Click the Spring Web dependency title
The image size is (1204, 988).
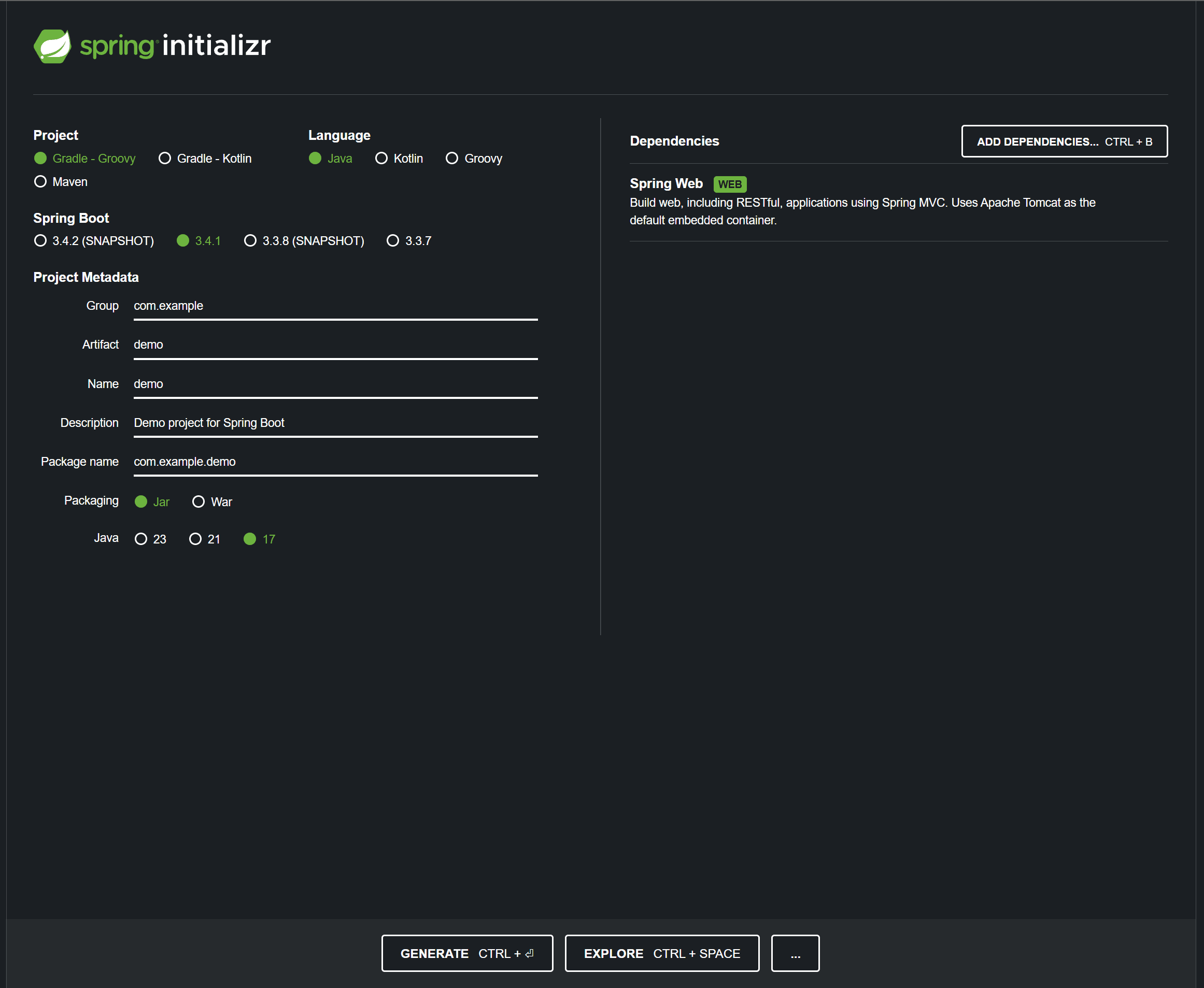(x=665, y=183)
